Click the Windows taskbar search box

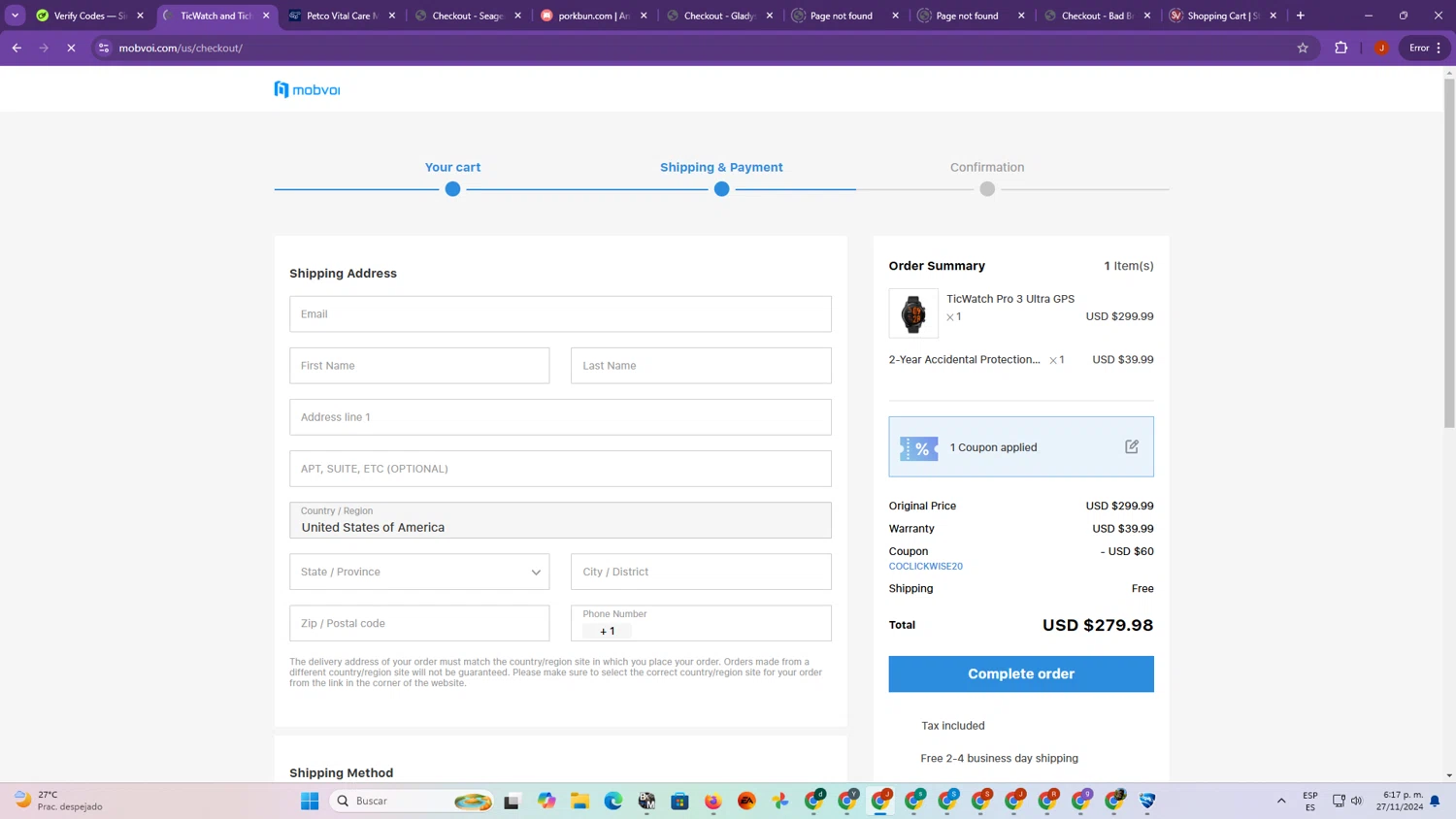412,801
